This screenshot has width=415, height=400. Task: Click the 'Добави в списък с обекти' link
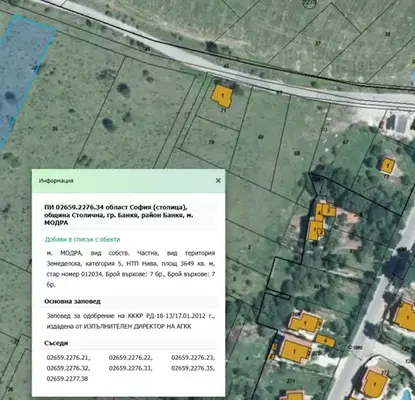[82, 239]
